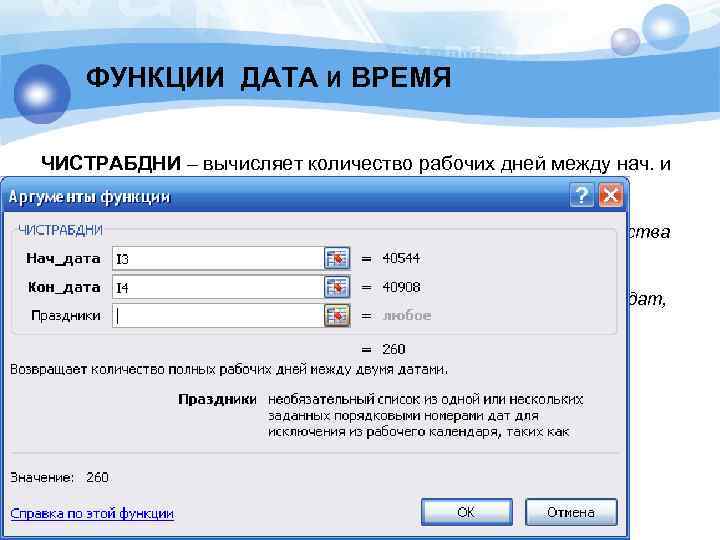The height and width of the screenshot is (540, 720).
Task: Click the Праздники argument label beside the empty field
Action: [66, 316]
